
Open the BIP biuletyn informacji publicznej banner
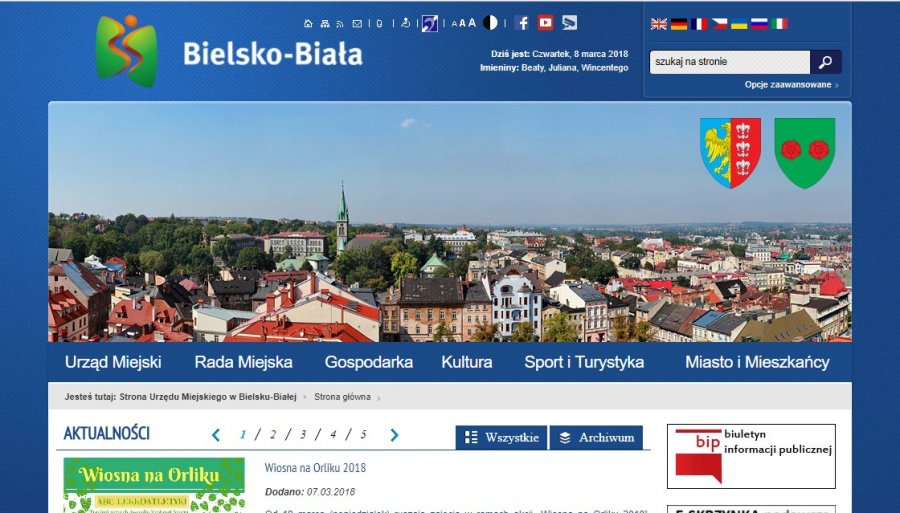click(751, 456)
